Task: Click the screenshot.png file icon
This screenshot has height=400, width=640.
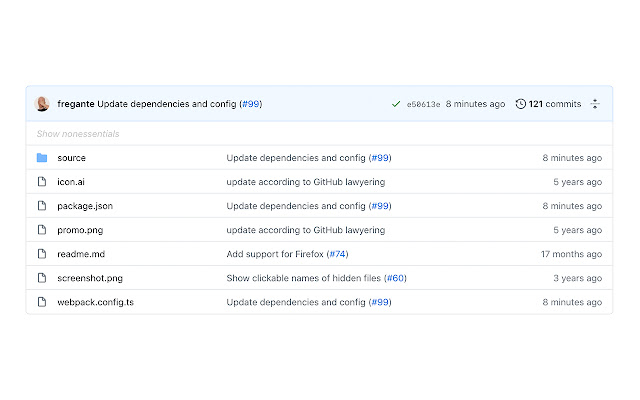Action: 42,278
